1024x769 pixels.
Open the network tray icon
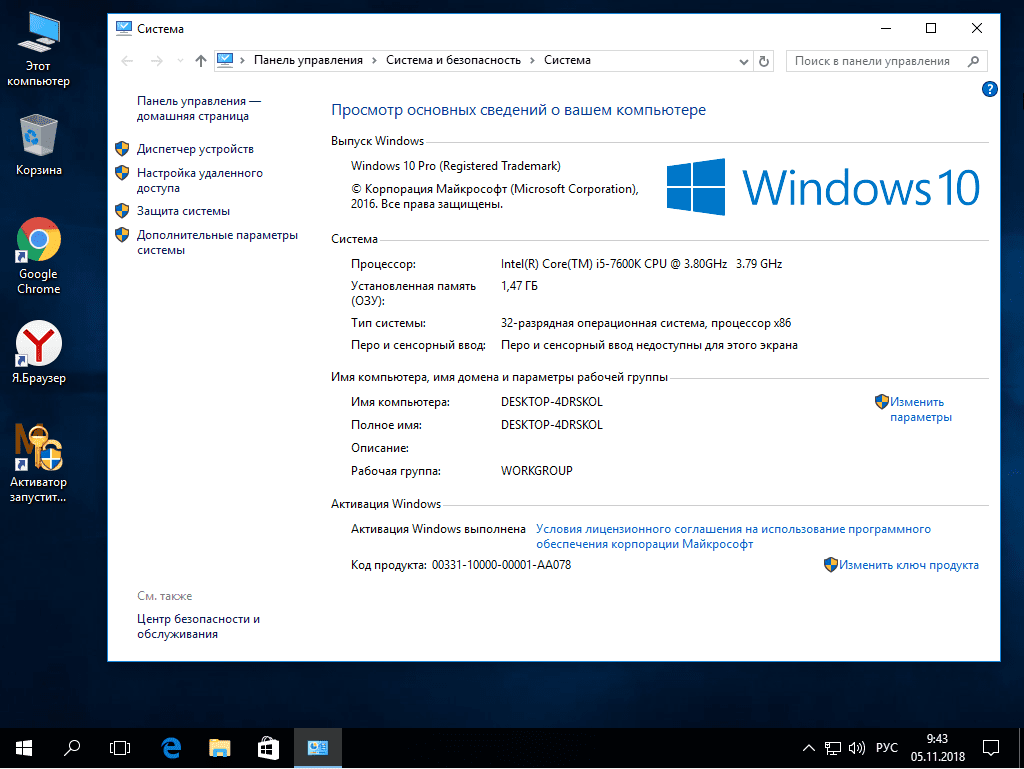(833, 748)
